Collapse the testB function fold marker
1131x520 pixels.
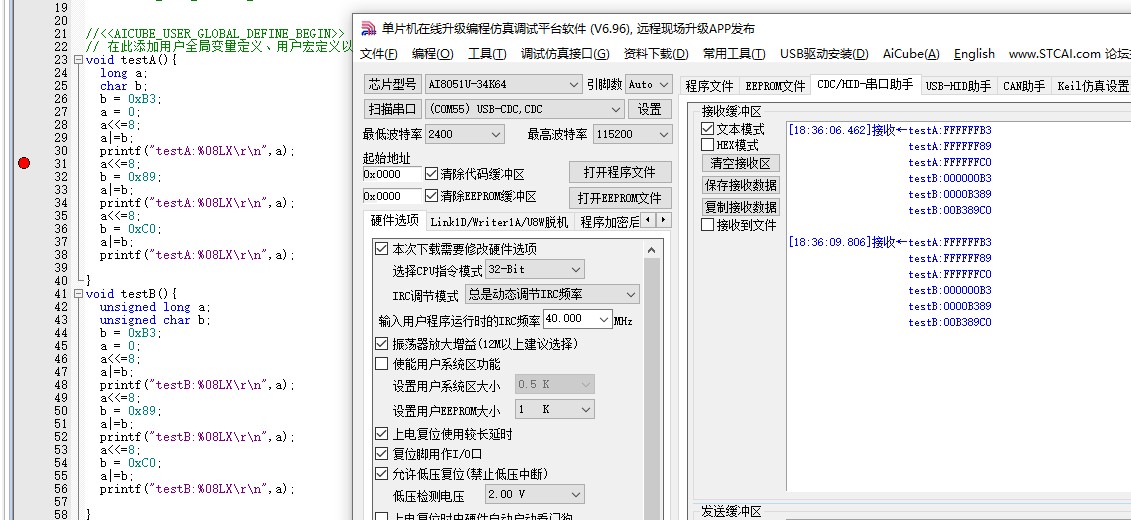click(x=79, y=294)
